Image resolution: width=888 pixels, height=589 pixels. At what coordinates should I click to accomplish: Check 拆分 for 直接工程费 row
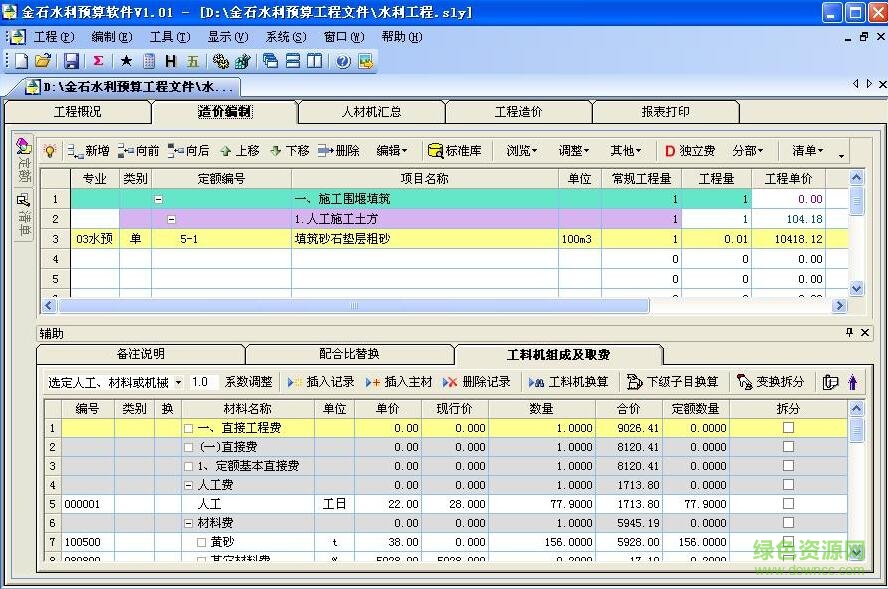(x=789, y=427)
